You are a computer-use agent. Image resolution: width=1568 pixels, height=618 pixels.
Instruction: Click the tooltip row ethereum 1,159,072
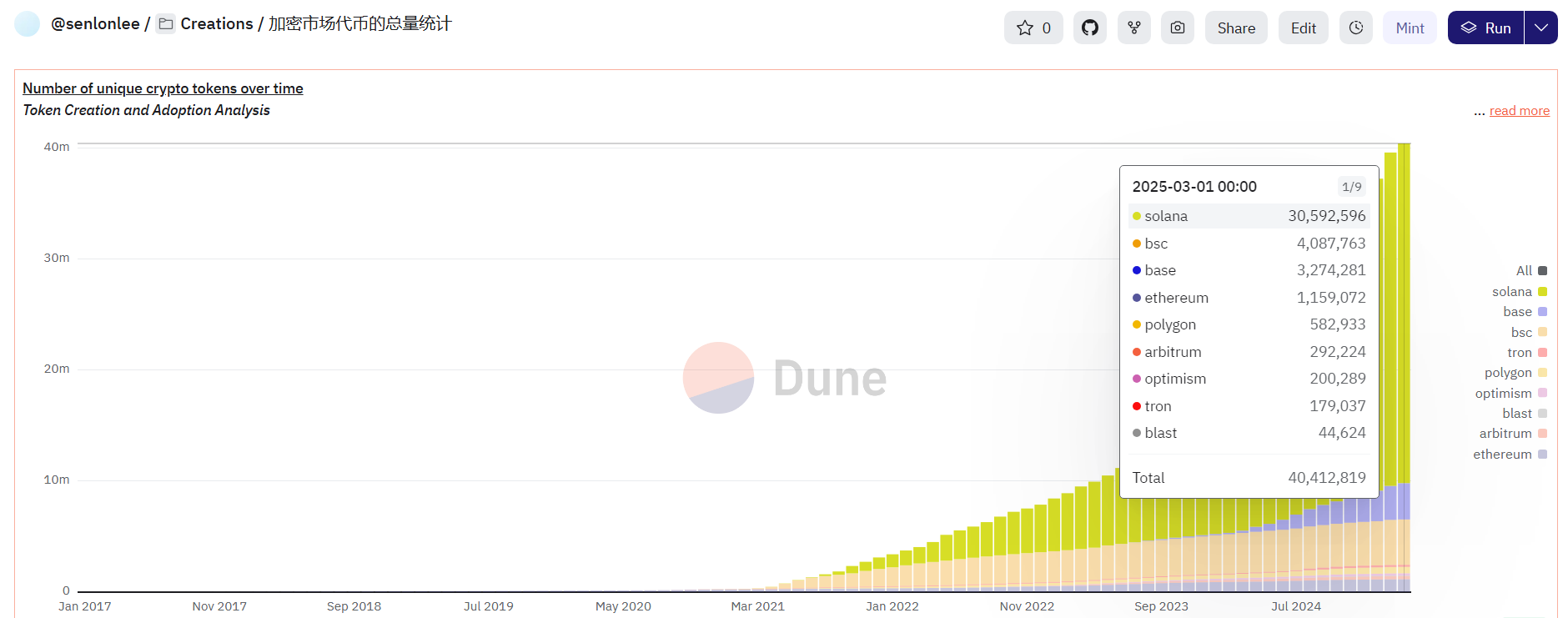click(x=1249, y=298)
